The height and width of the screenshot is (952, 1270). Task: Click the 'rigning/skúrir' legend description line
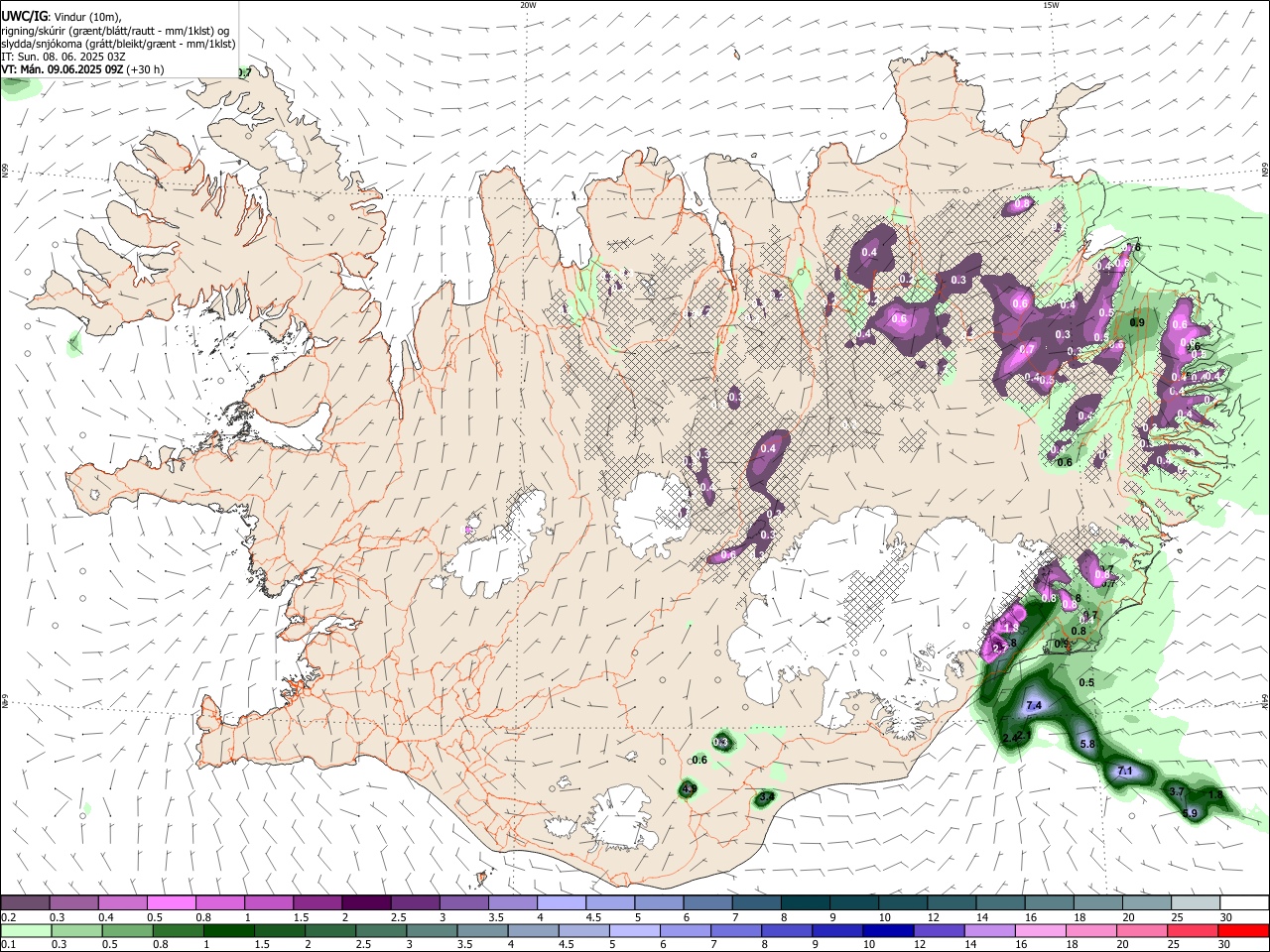click(x=115, y=31)
